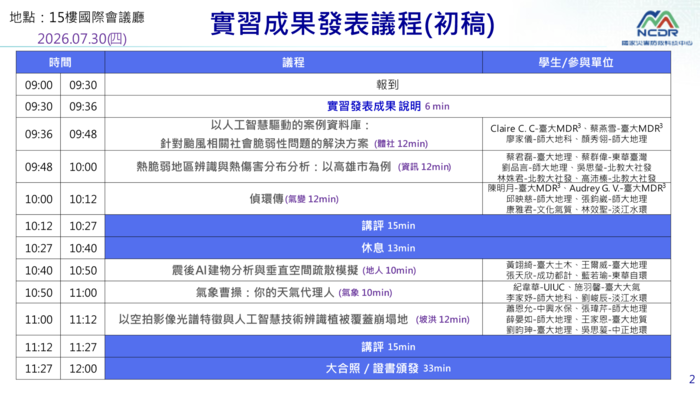Click the name Claire C. C-臺大MDR
Image resolution: width=700 pixels, height=394 pixels.
[x=536, y=129]
